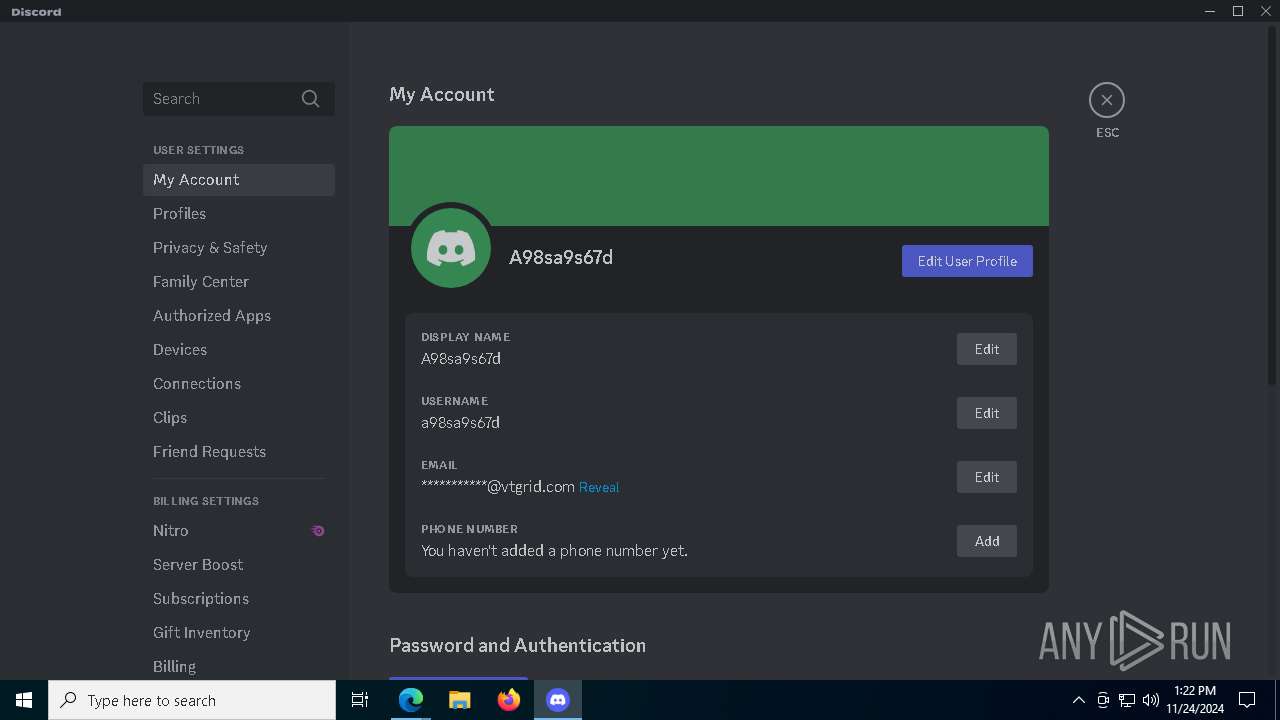Click the green profile banner
1280x720 pixels.
coord(719,176)
